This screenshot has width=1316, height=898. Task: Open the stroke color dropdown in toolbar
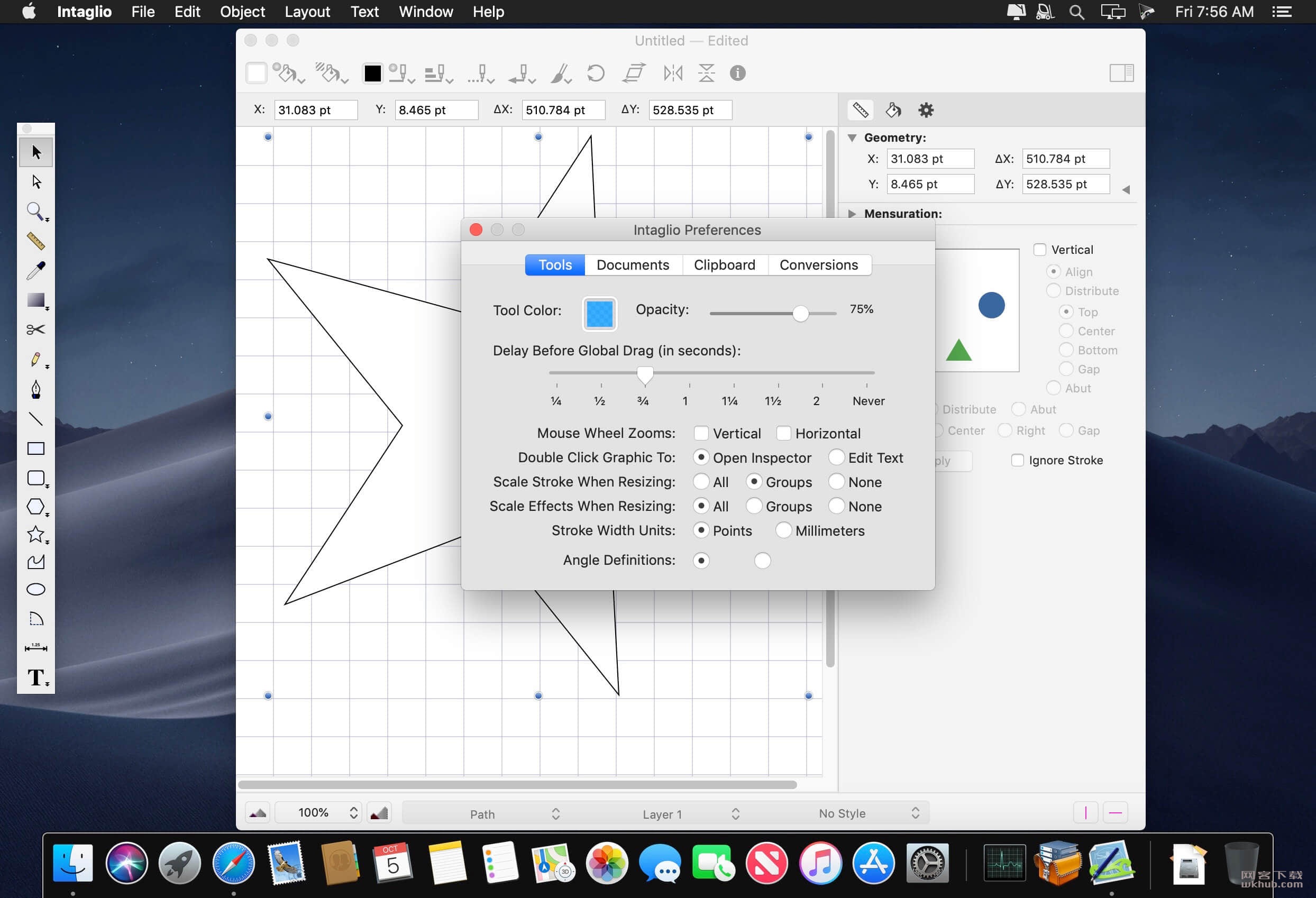(401, 74)
